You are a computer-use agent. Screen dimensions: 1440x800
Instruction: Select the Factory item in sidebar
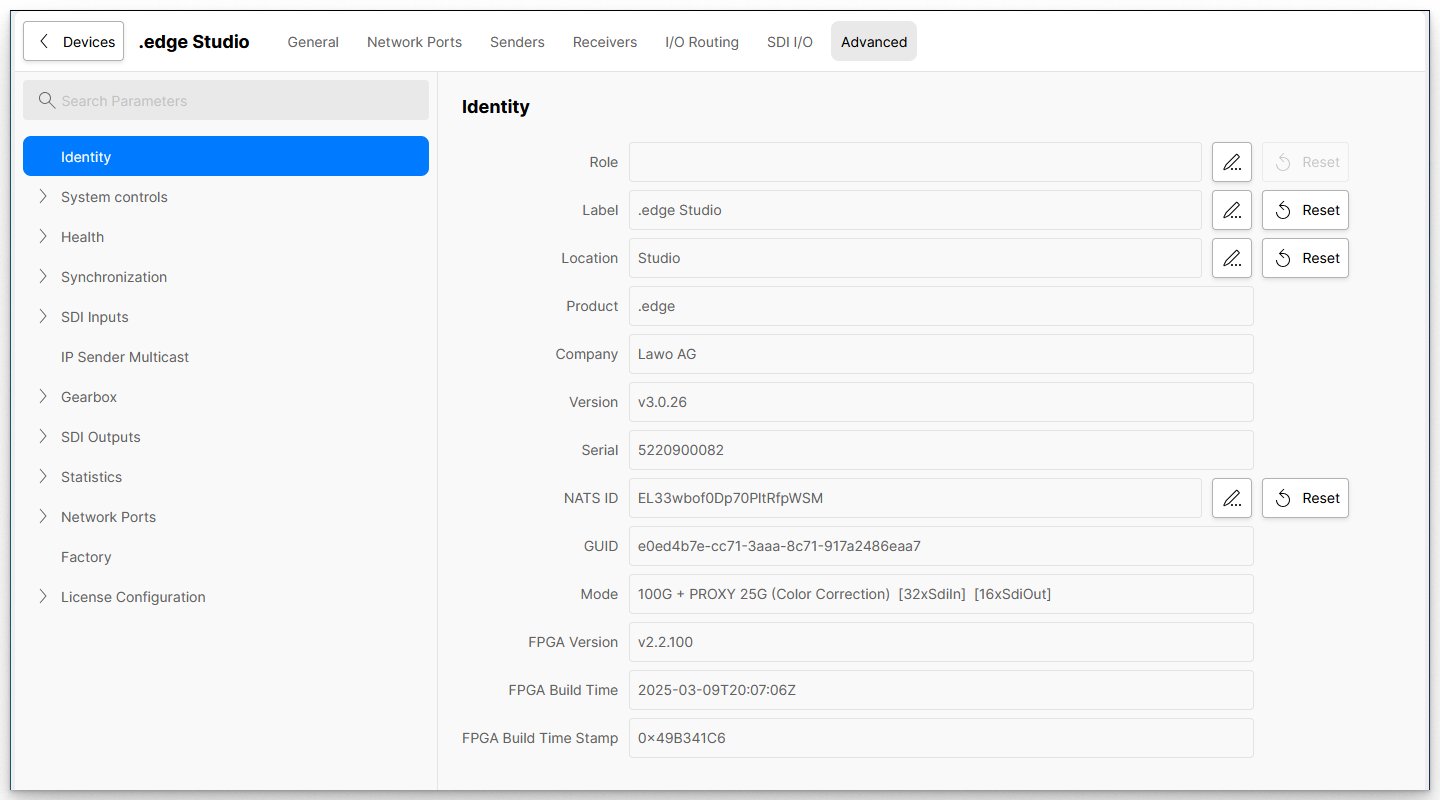[x=86, y=557]
